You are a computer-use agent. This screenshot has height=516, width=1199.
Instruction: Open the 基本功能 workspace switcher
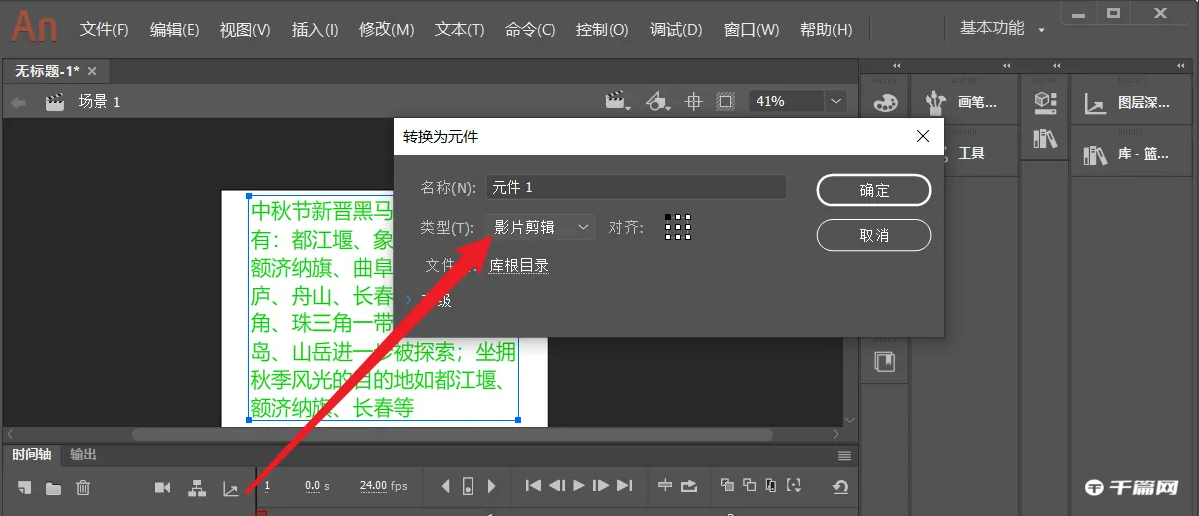tap(1002, 28)
